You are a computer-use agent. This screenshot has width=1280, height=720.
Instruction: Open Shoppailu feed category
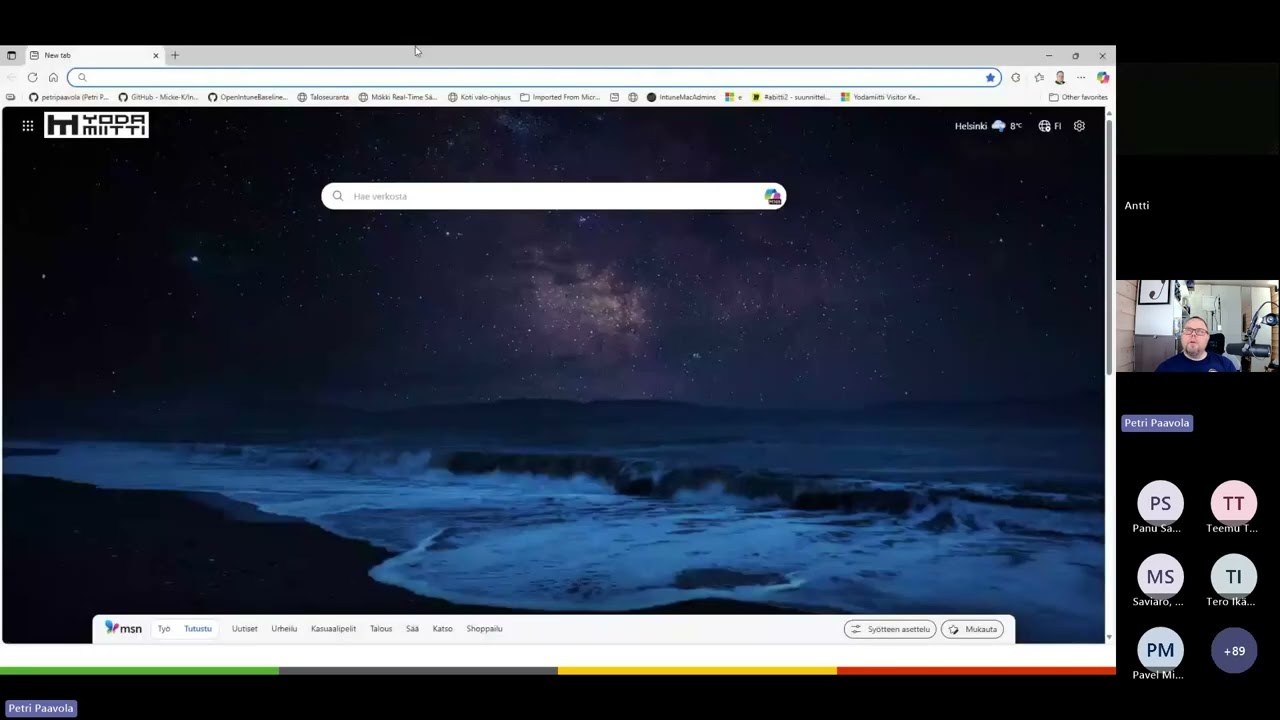click(x=484, y=629)
